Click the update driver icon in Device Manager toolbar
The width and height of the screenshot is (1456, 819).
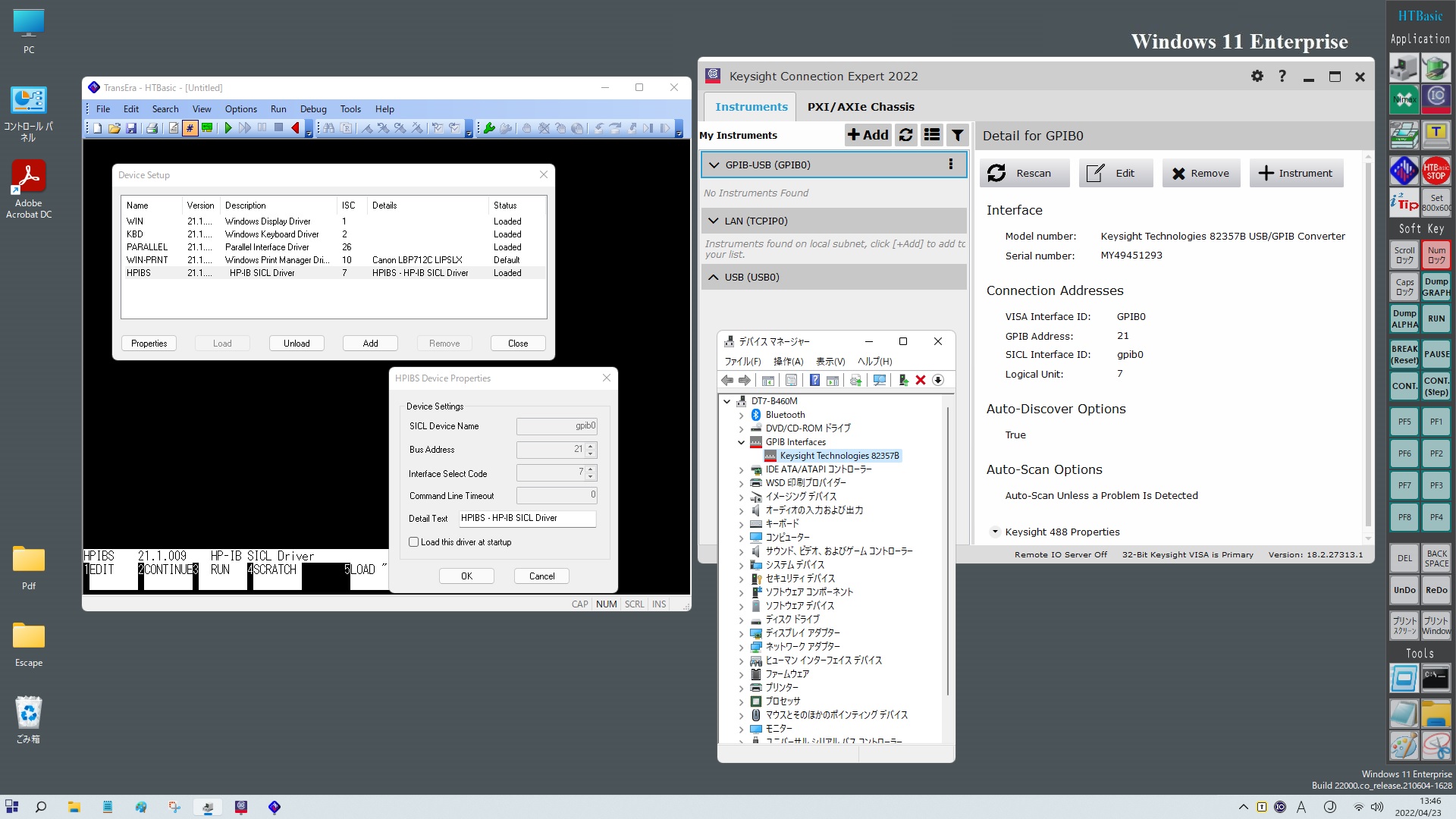[903, 380]
